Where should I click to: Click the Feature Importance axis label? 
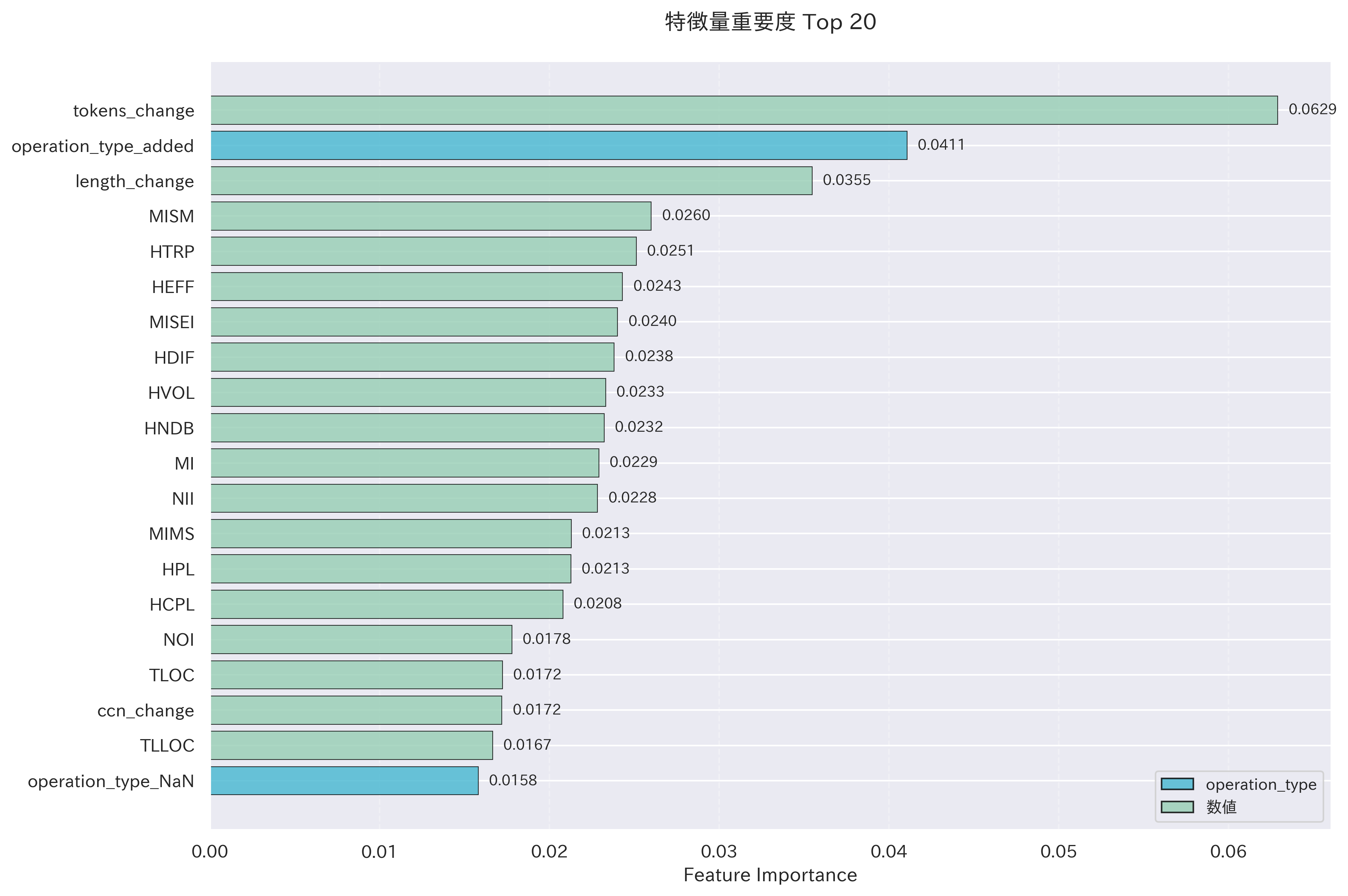coord(770,875)
